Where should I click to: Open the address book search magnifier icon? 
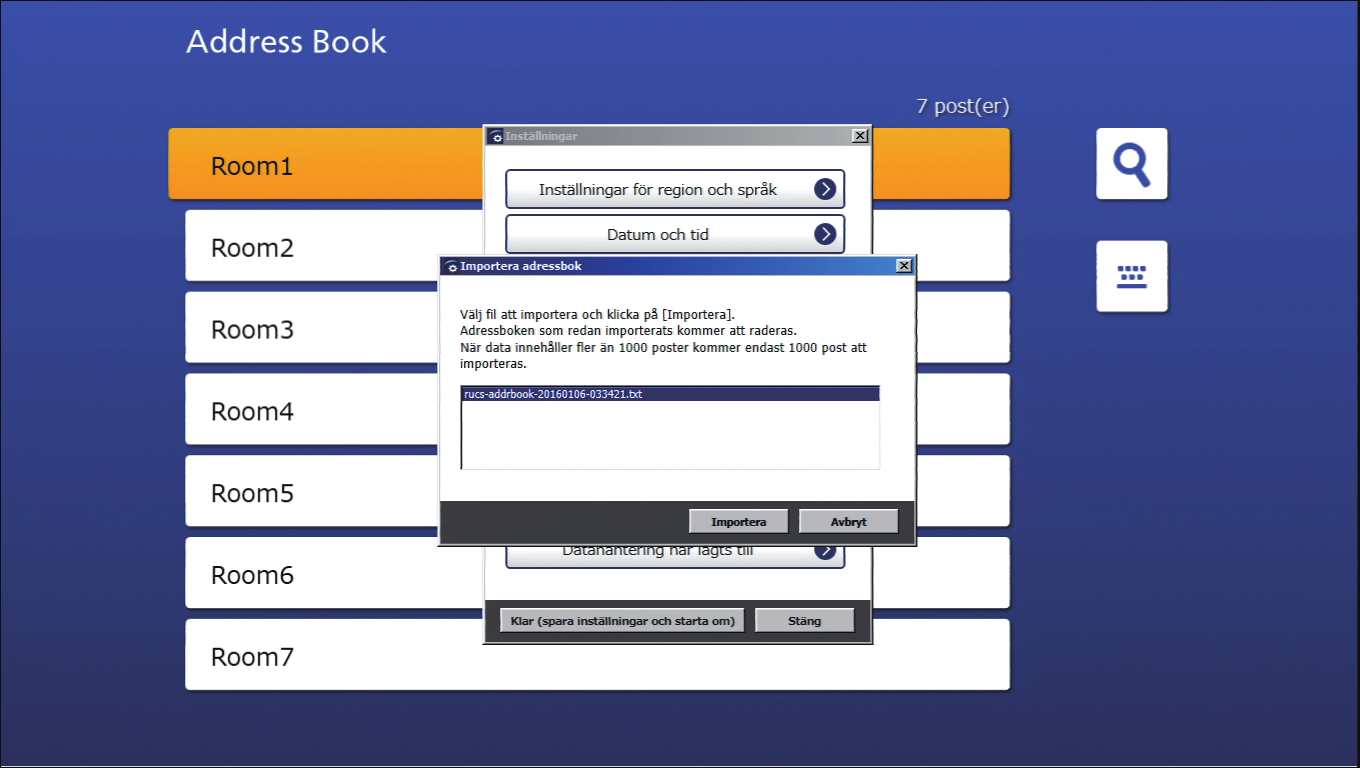pos(1132,164)
